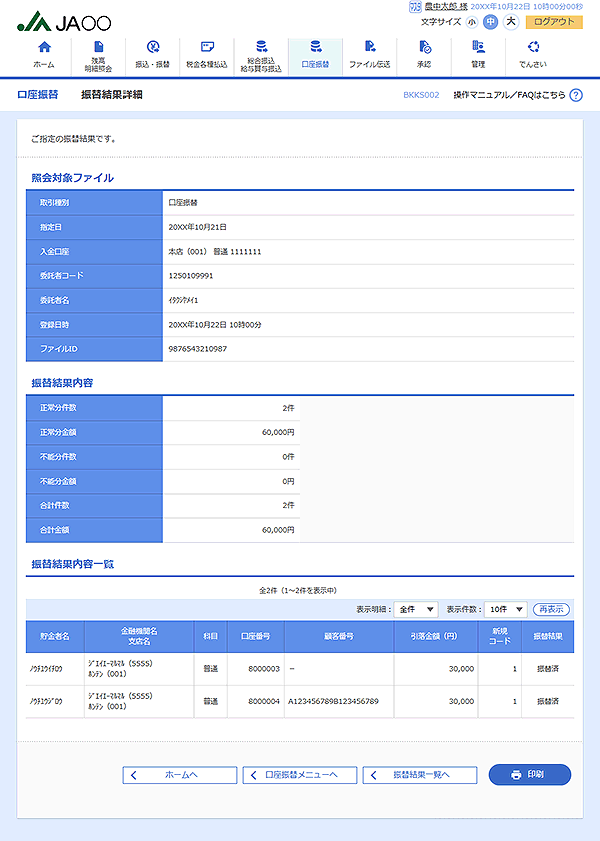
Task: Click 指定日 value 20XX年10月21日
Action: point(197,227)
